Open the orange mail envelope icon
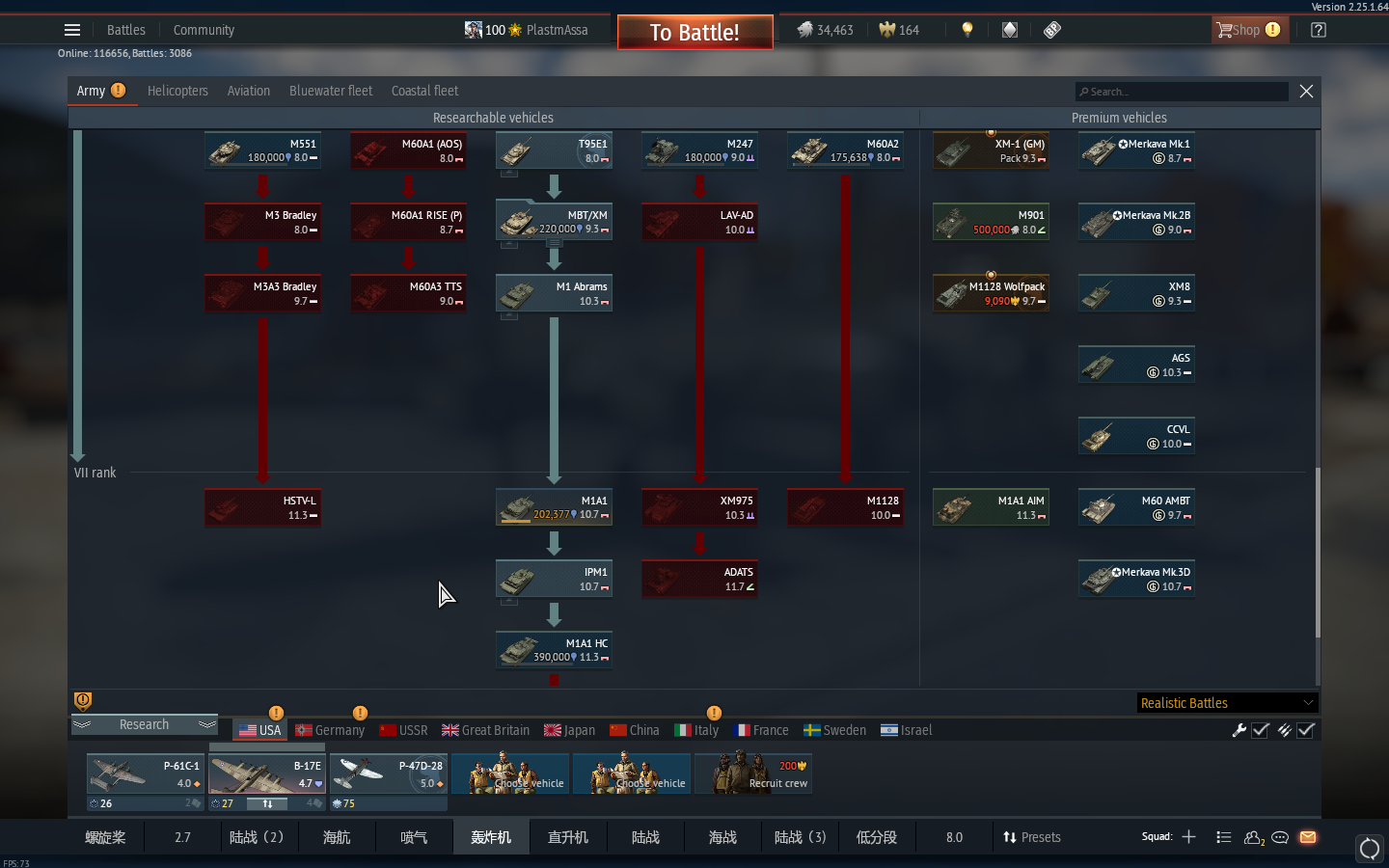 1308,837
